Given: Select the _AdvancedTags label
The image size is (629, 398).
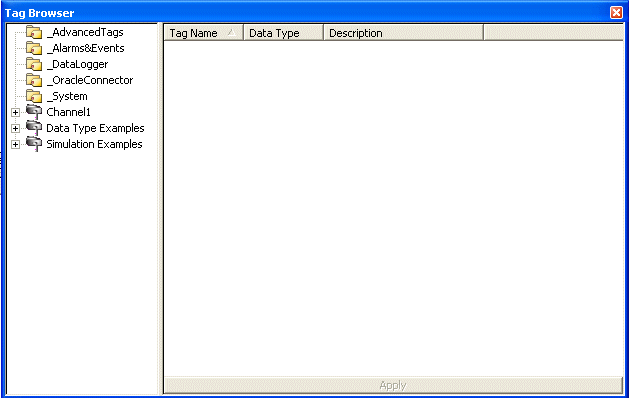Looking at the screenshot, I should [x=85, y=32].
